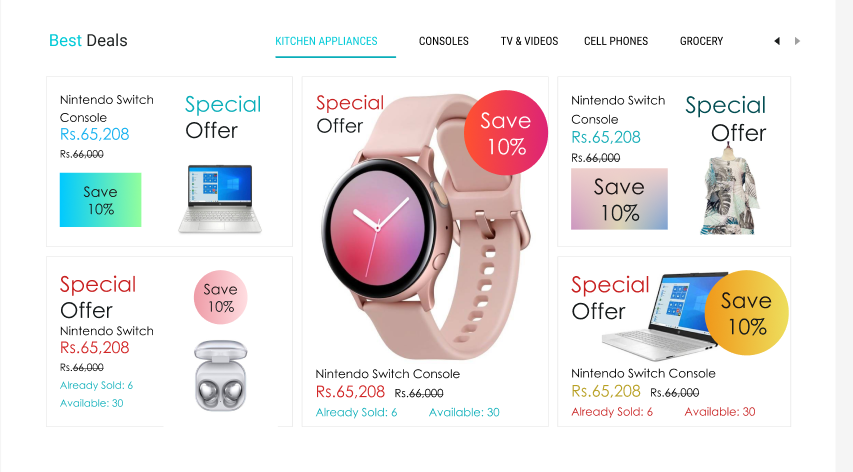
Task: Click the Nintendo Switch title in earbuds card
Action: (107, 331)
